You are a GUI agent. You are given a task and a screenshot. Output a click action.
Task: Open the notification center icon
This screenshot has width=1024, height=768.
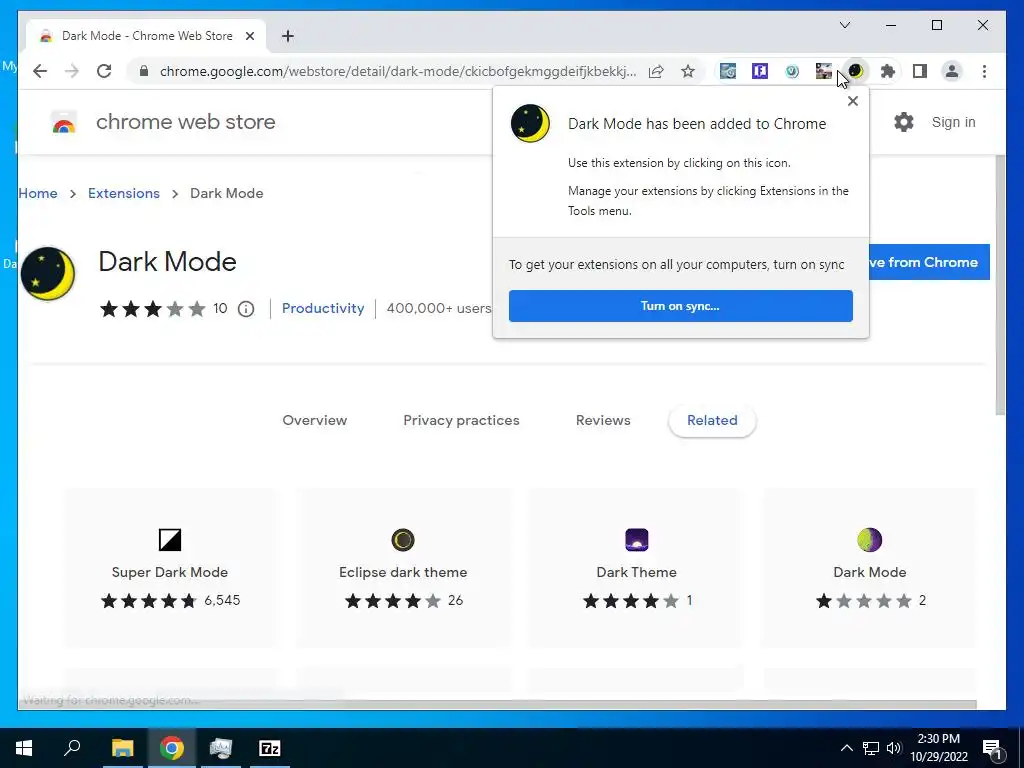[x=993, y=749]
